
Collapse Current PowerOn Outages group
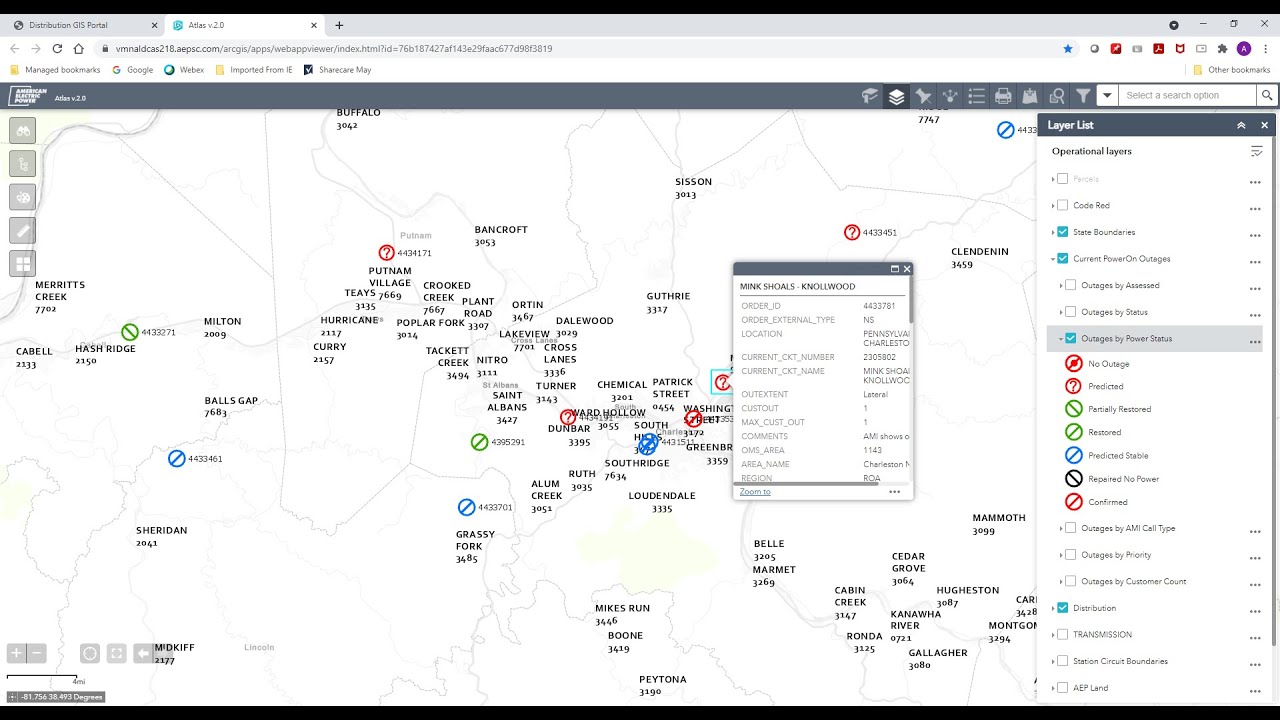1053,259
